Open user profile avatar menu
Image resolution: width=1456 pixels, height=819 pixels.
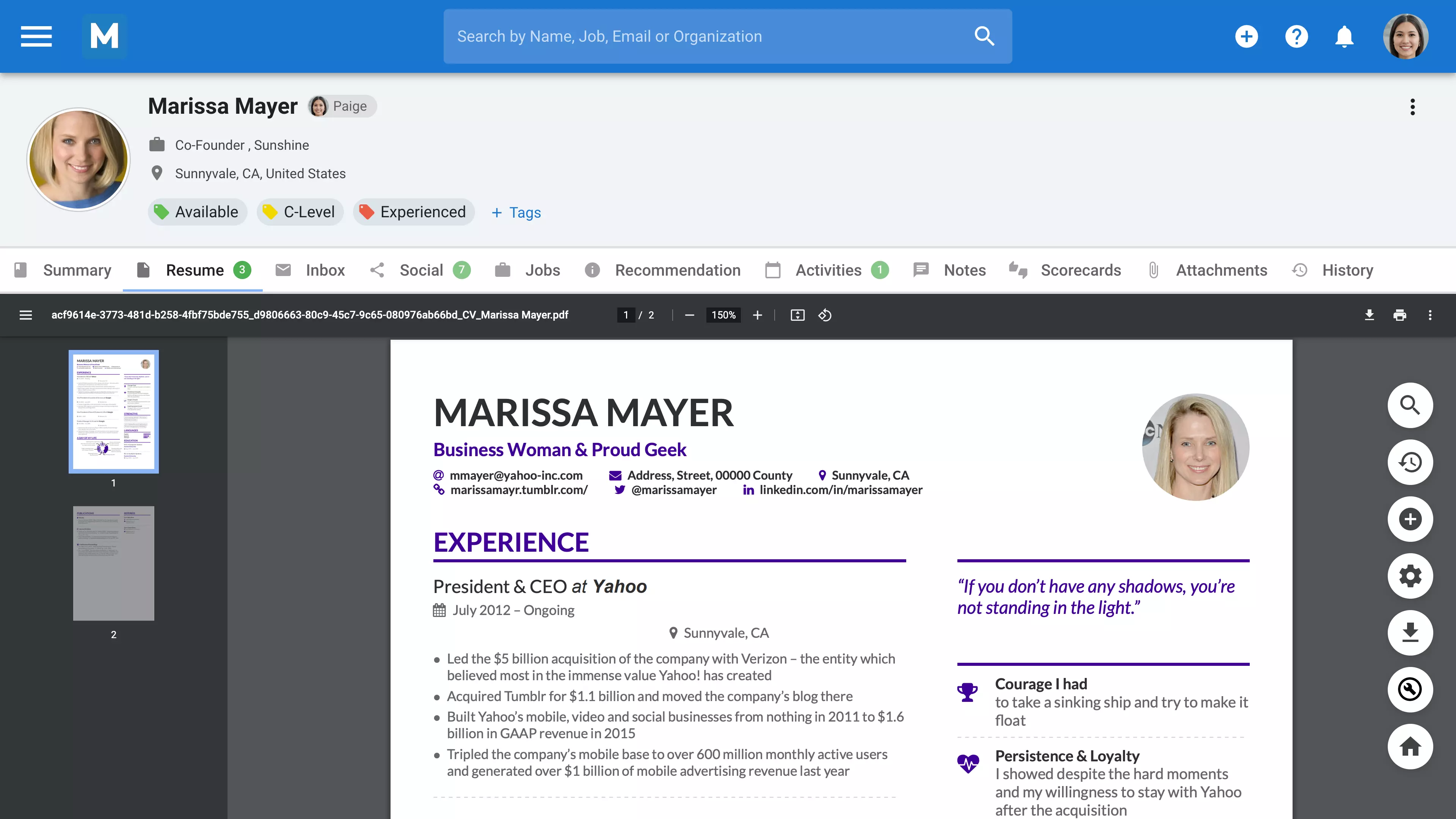1405,36
